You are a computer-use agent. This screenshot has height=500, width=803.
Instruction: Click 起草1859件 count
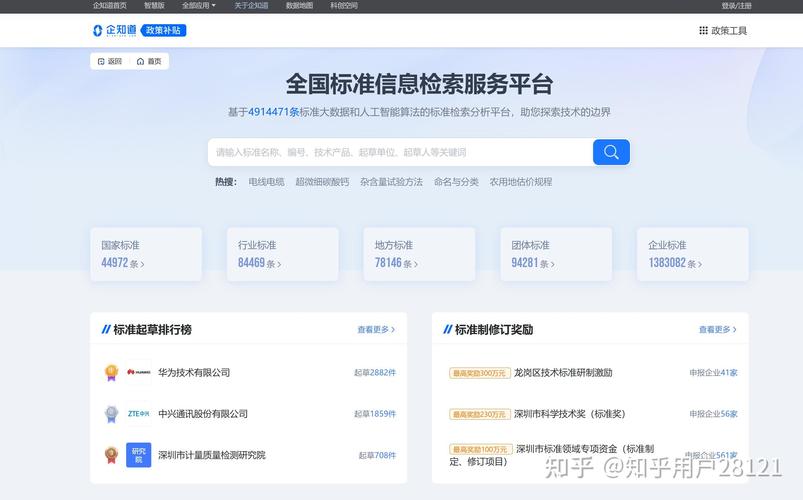tap(375, 414)
